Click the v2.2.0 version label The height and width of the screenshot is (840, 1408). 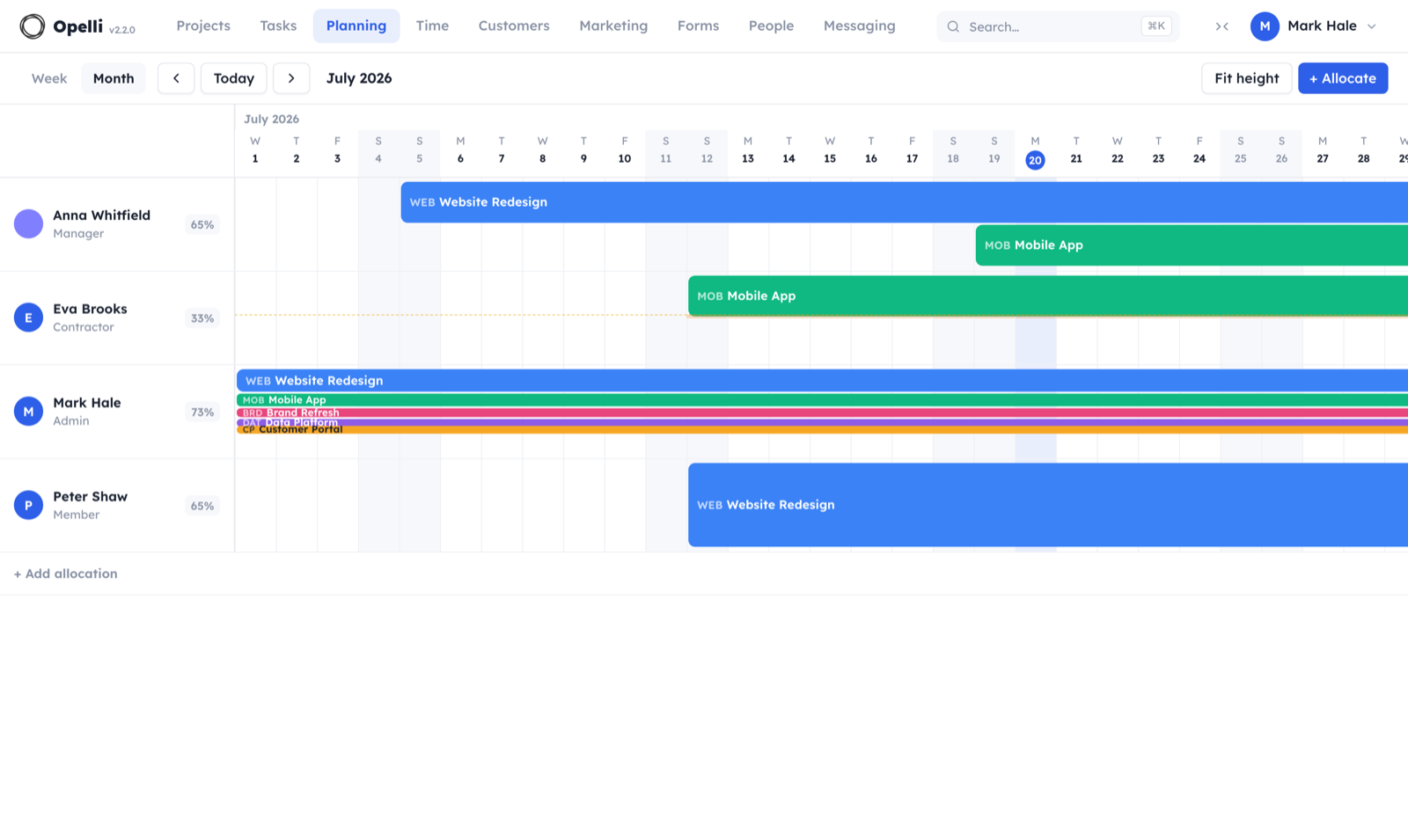(122, 30)
